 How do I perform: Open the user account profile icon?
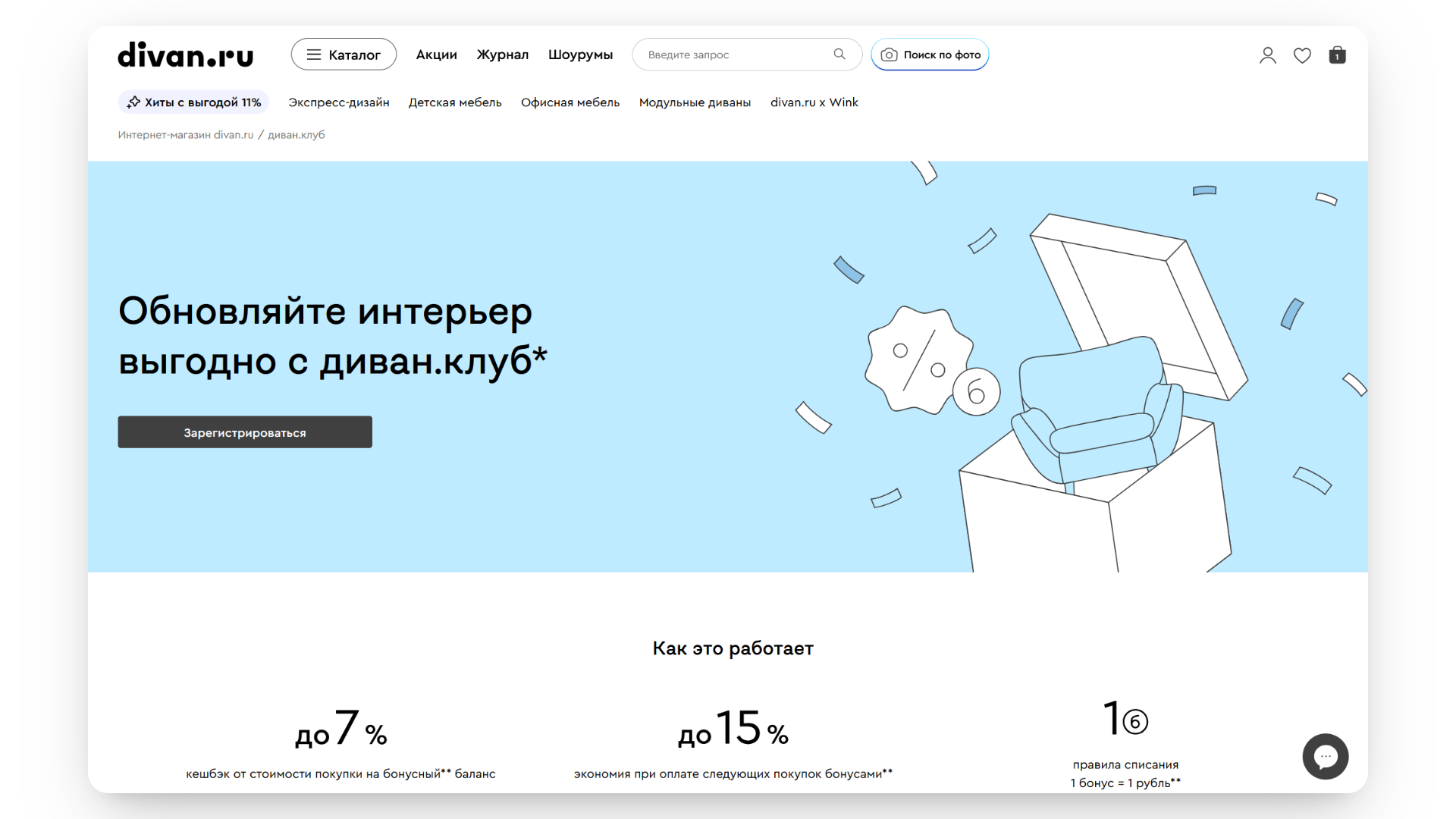pyautogui.click(x=1268, y=55)
